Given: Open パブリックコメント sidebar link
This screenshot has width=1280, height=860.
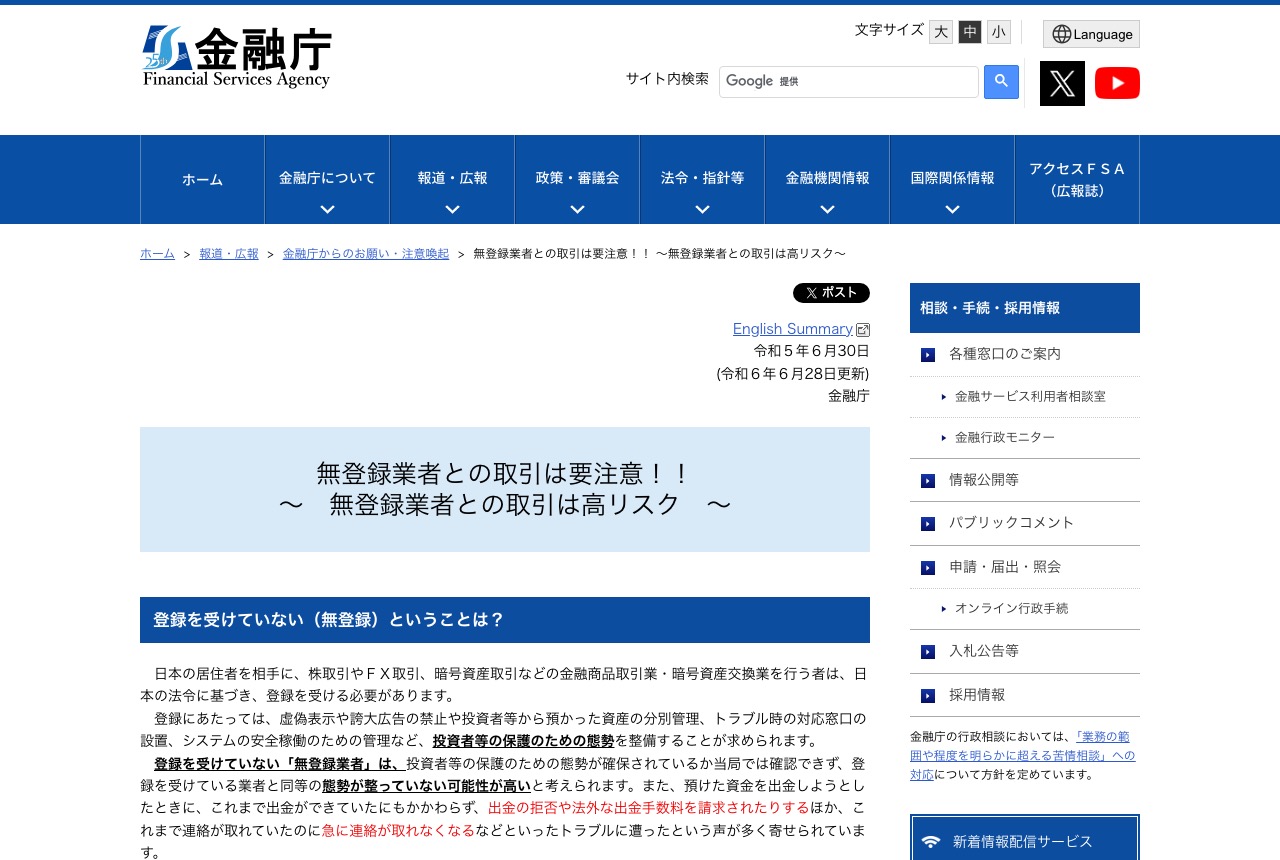Looking at the screenshot, I should coord(1011,523).
